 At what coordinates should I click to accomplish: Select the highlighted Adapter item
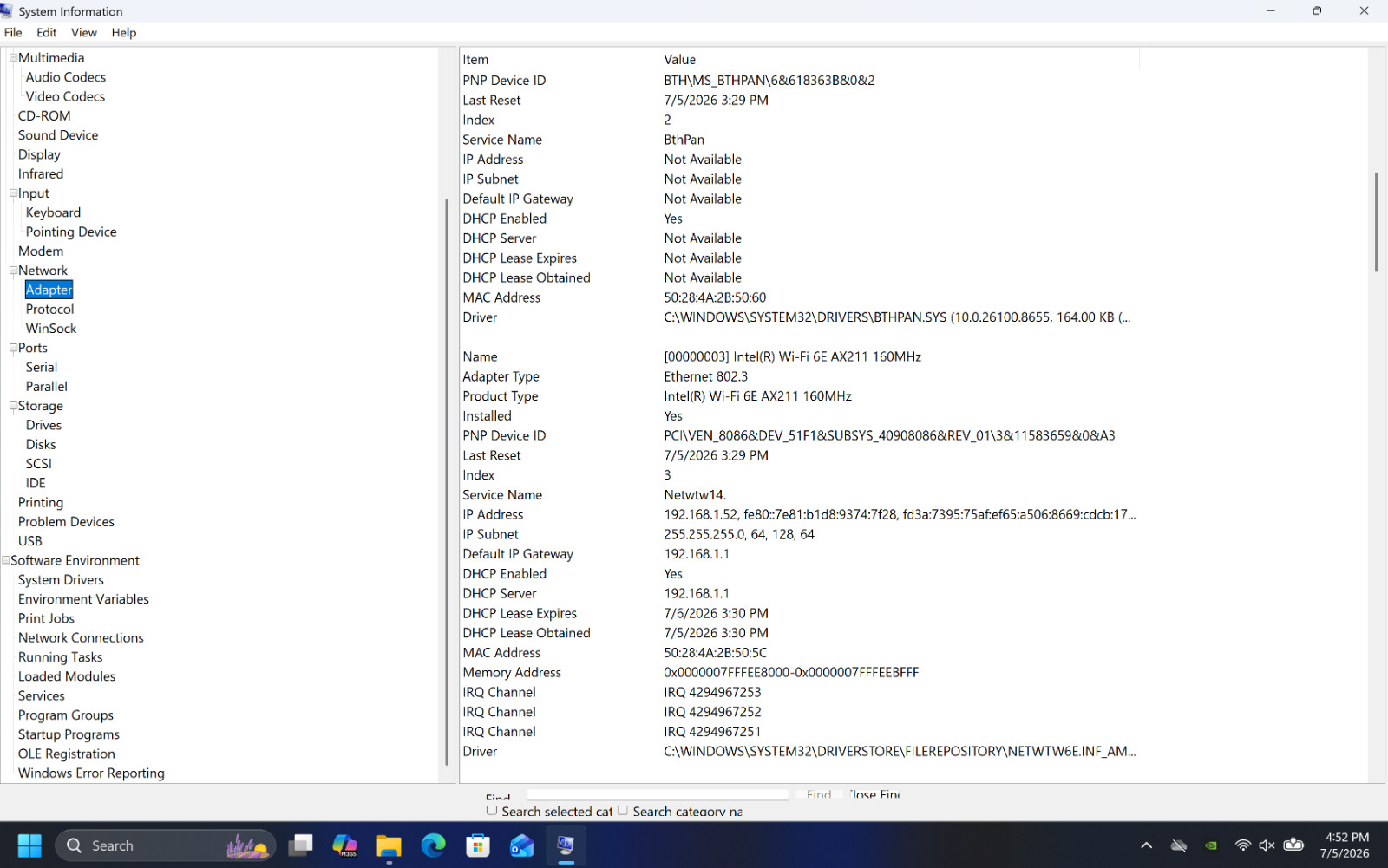[49, 290]
